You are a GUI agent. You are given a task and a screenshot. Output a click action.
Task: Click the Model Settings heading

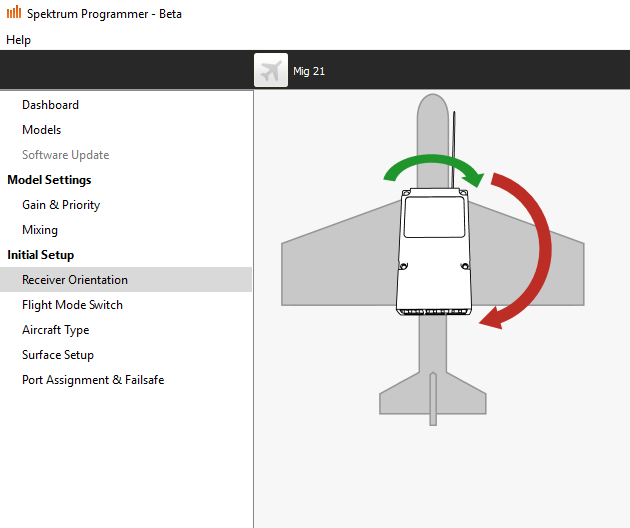[49, 180]
